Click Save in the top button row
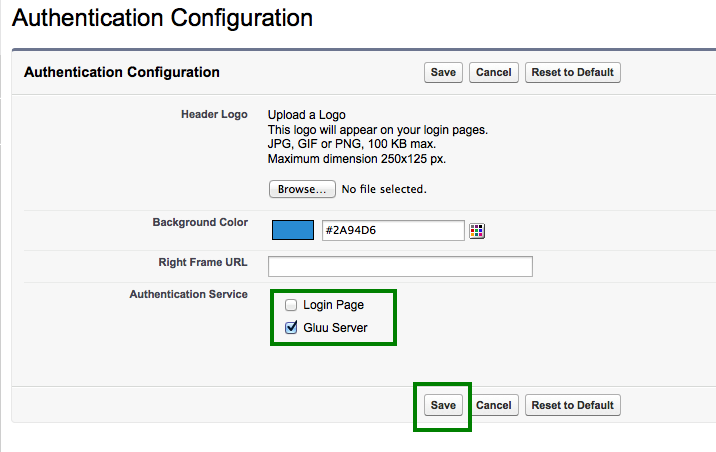Image resolution: width=716 pixels, height=452 pixels. pos(442,72)
